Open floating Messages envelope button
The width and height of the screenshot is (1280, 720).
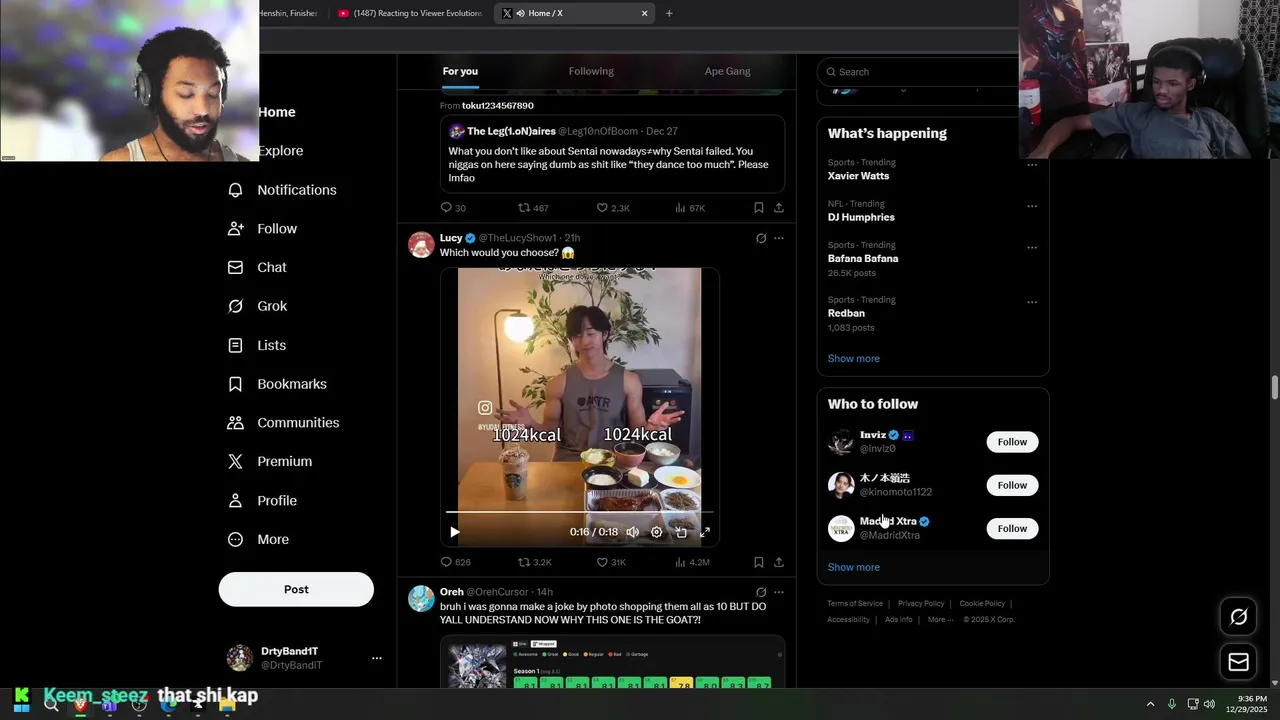pos(1238,662)
